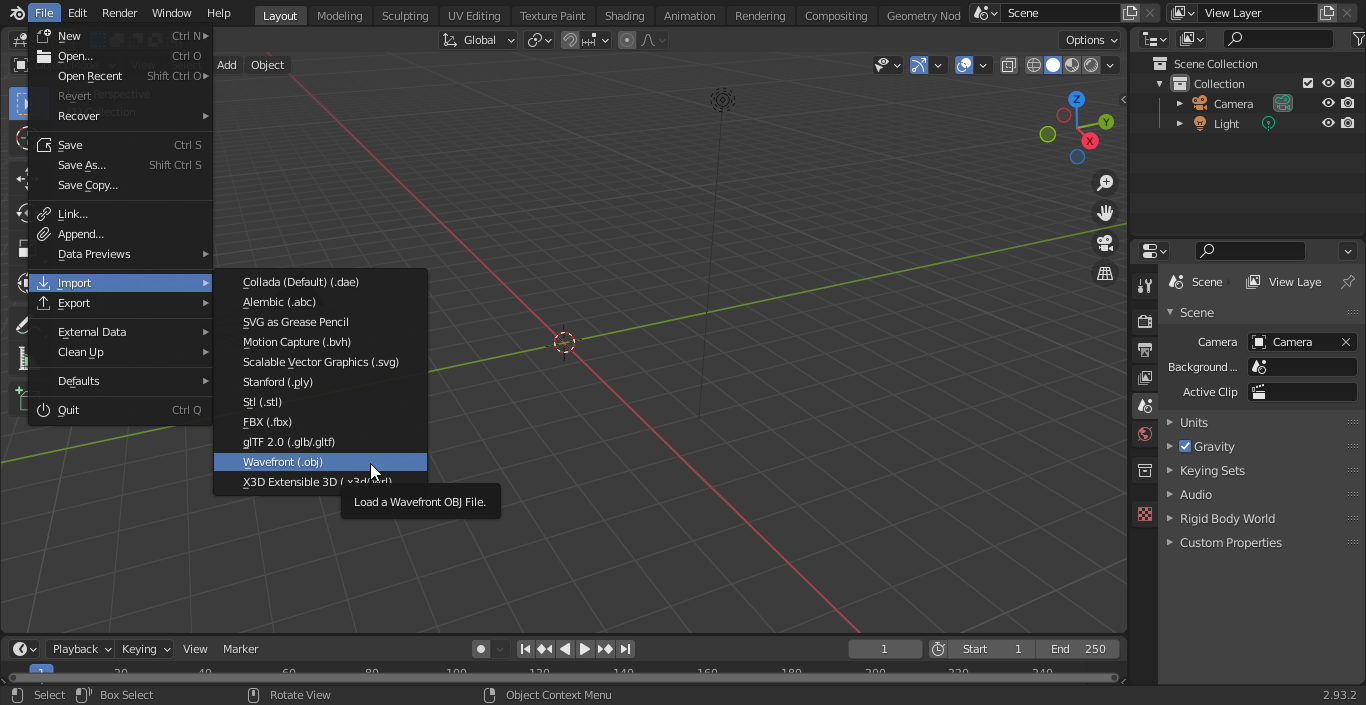This screenshot has width=1366, height=705.
Task: Click the Options button in the viewport header
Action: (1091, 40)
